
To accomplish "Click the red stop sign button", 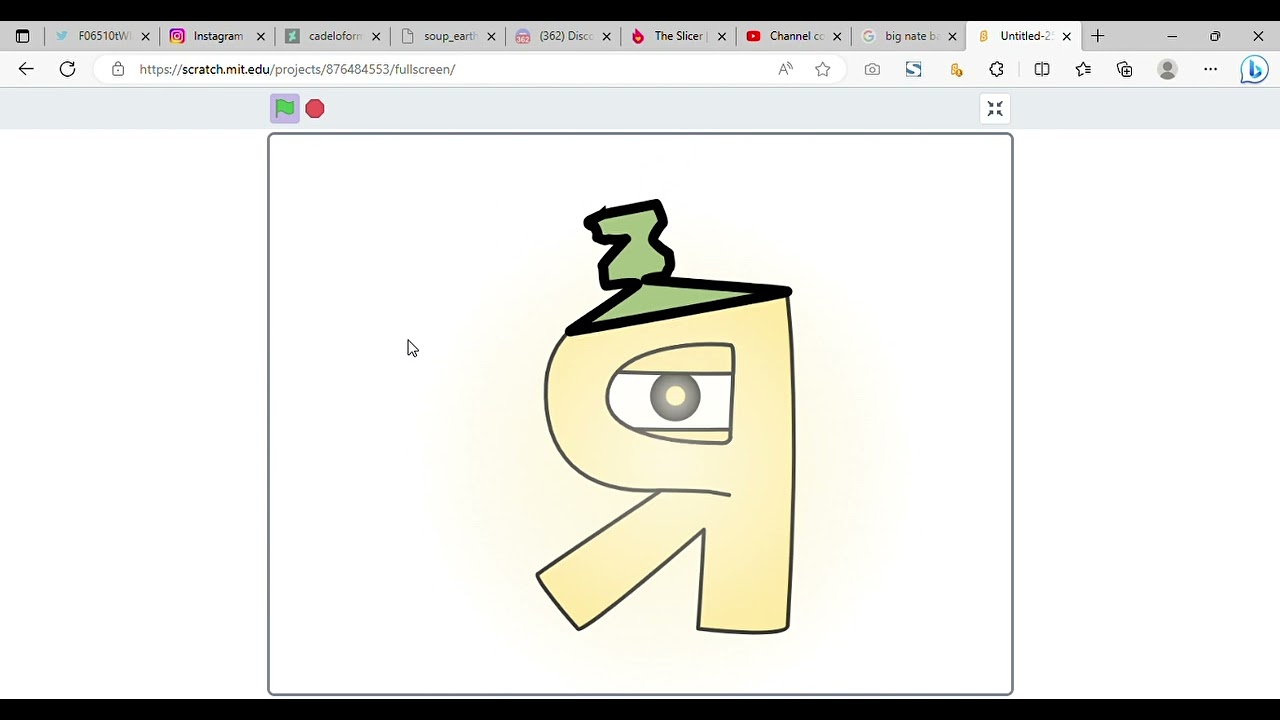I will pos(315,108).
